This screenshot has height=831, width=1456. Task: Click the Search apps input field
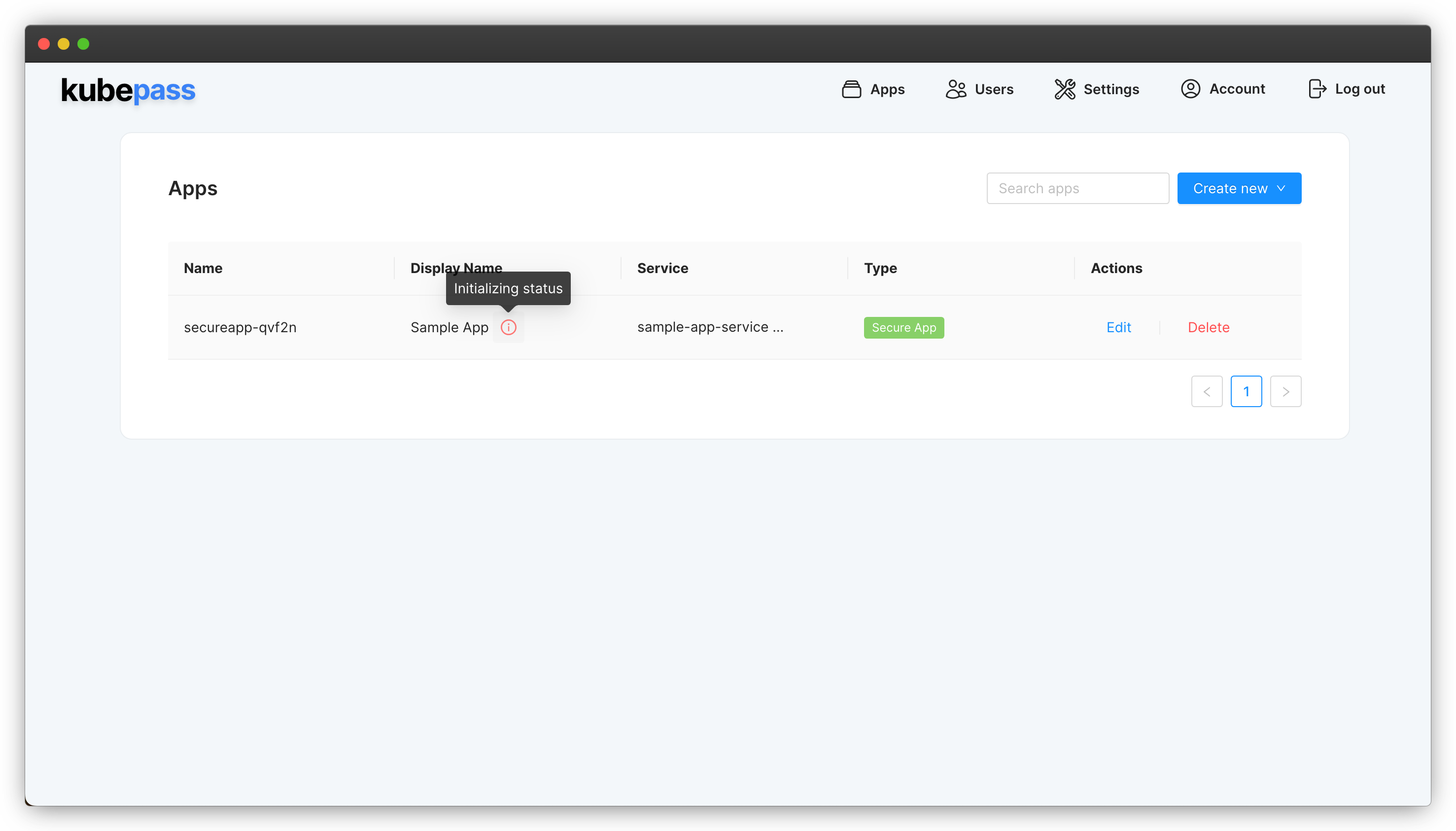tap(1077, 188)
